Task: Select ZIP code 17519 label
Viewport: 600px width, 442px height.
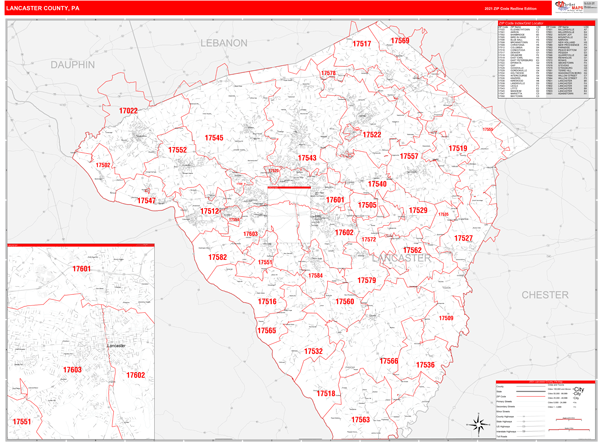Action: tap(458, 148)
